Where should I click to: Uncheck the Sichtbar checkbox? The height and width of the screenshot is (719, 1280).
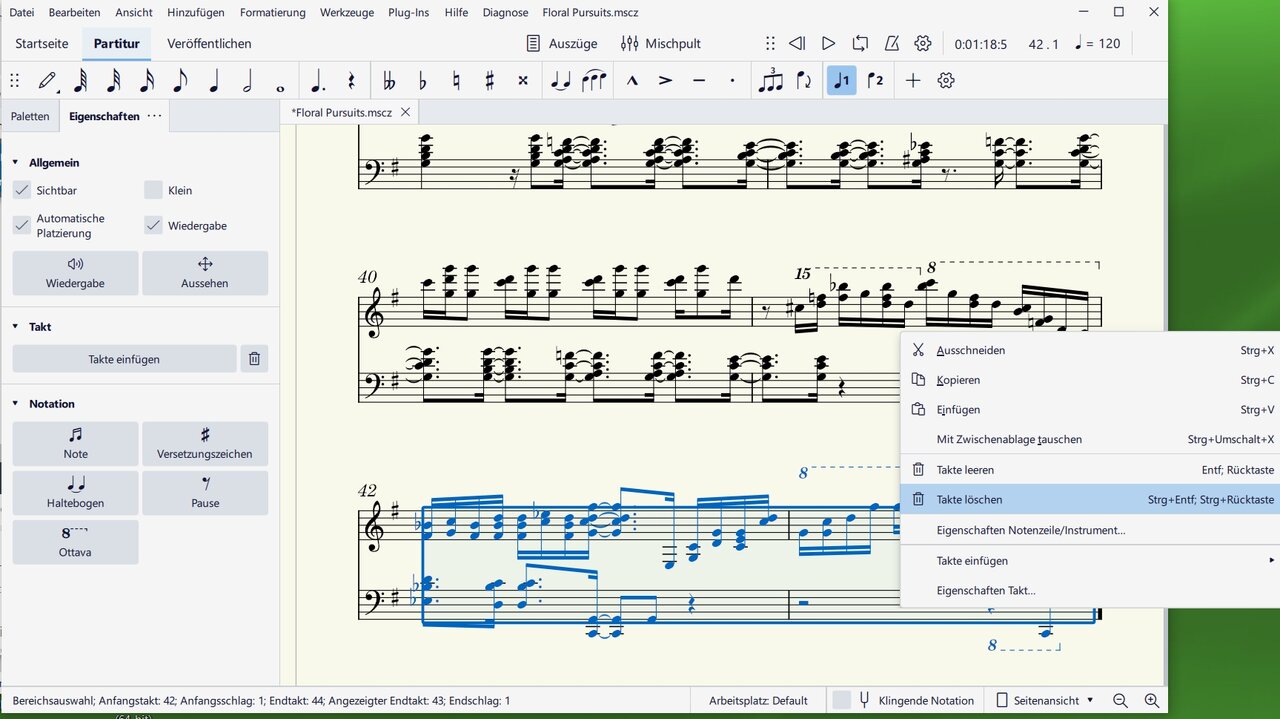[x=22, y=190]
